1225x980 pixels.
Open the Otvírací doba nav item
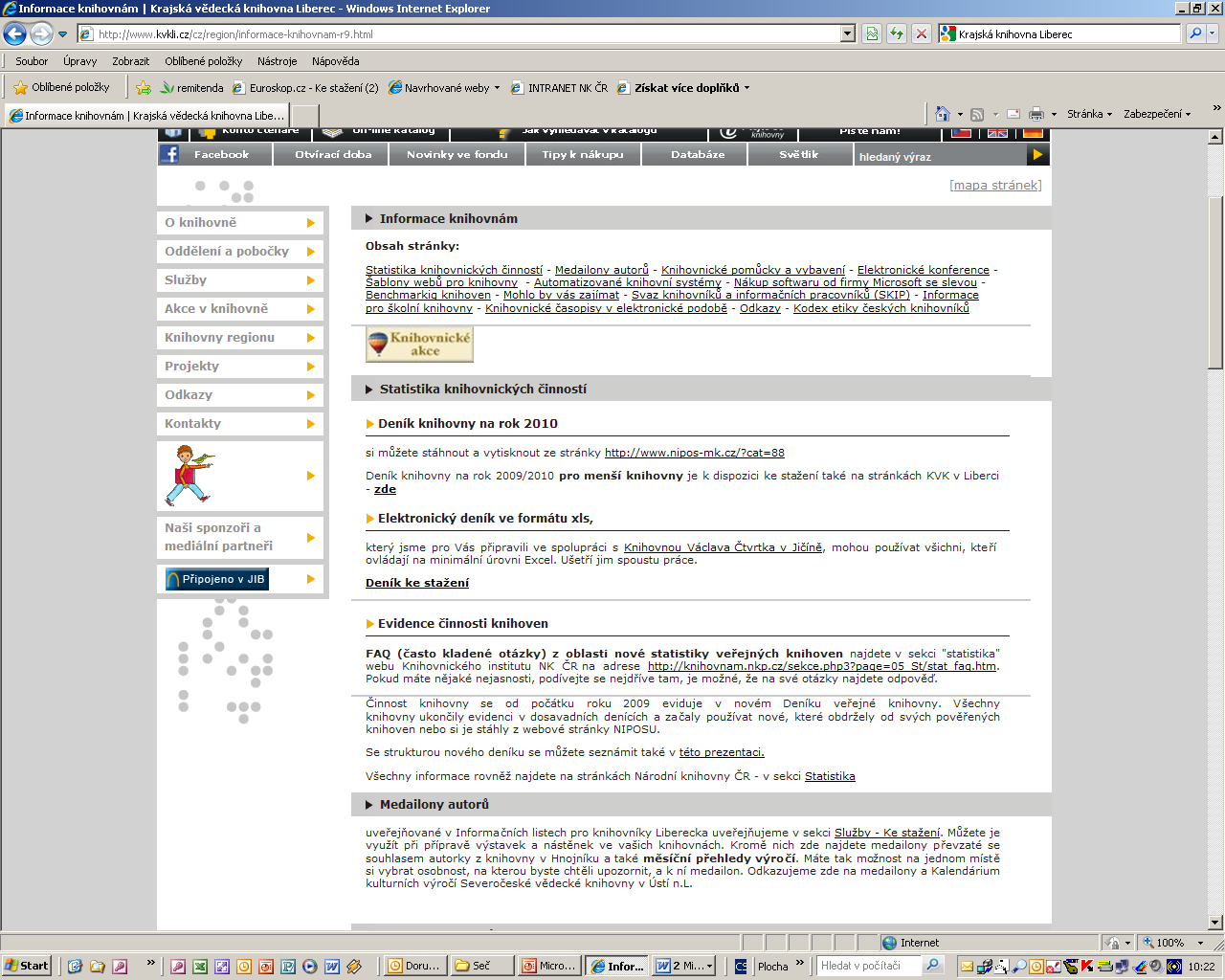(333, 154)
